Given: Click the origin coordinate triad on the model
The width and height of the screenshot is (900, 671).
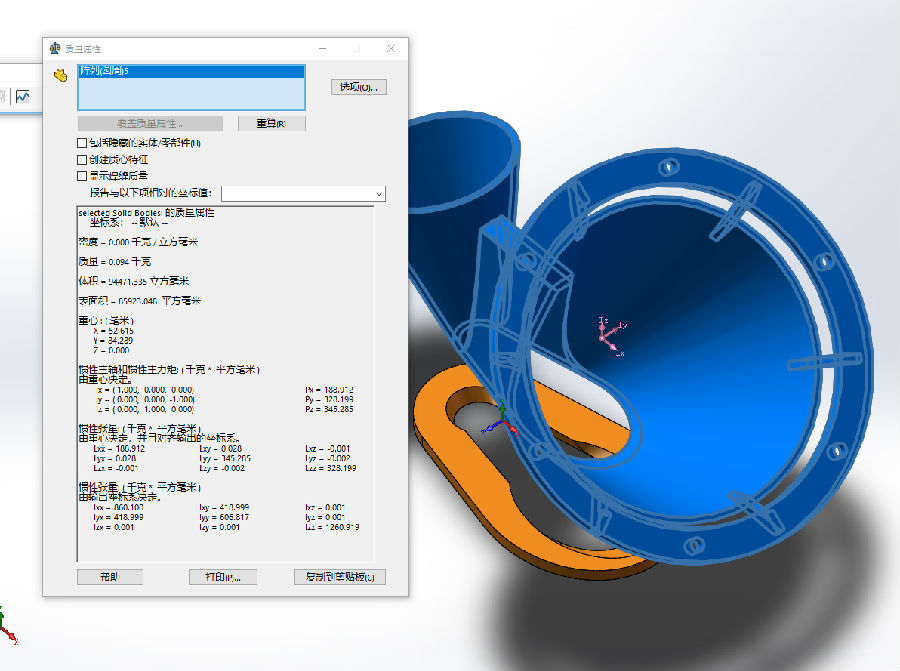Looking at the screenshot, I should [x=502, y=422].
